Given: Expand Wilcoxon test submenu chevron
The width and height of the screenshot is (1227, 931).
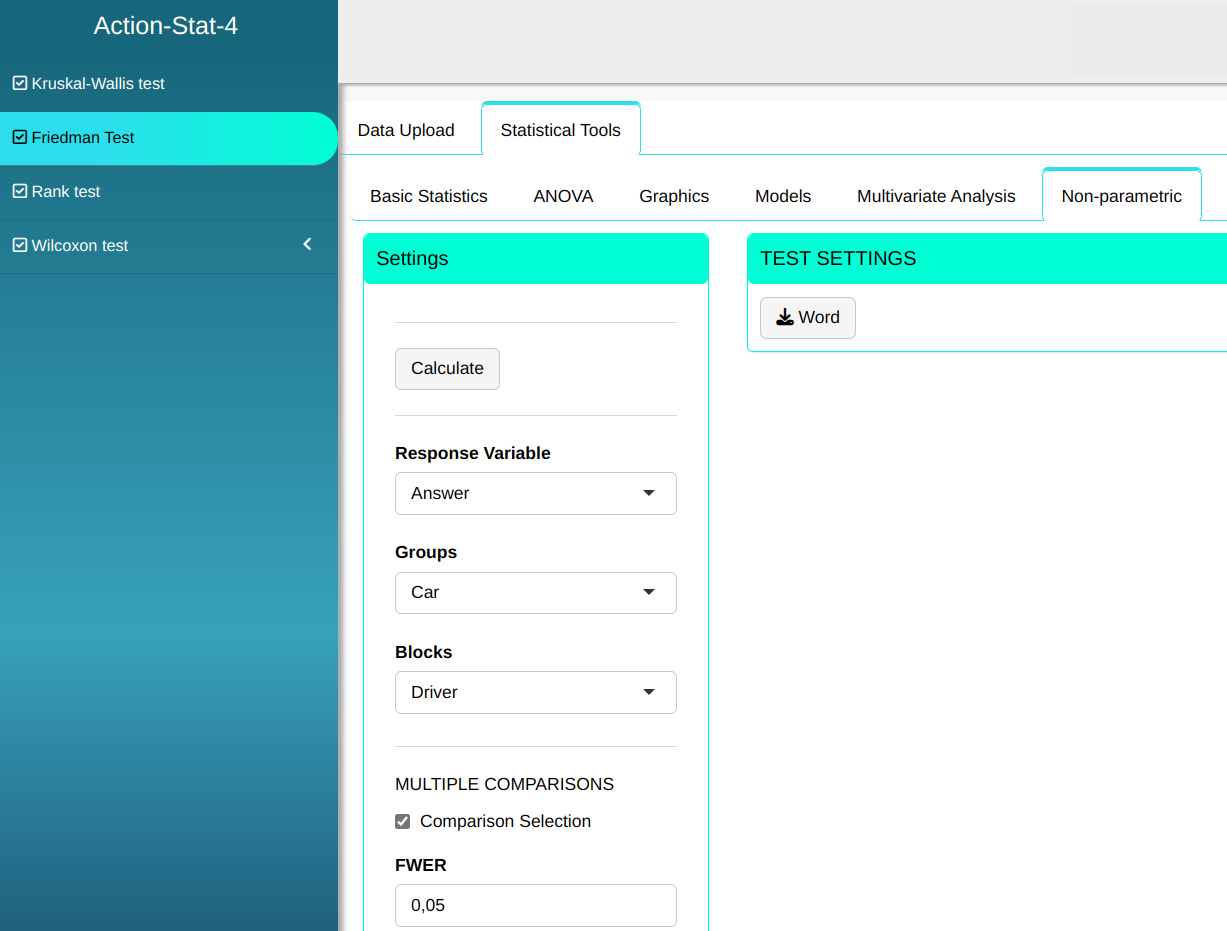Looking at the screenshot, I should pos(308,245).
